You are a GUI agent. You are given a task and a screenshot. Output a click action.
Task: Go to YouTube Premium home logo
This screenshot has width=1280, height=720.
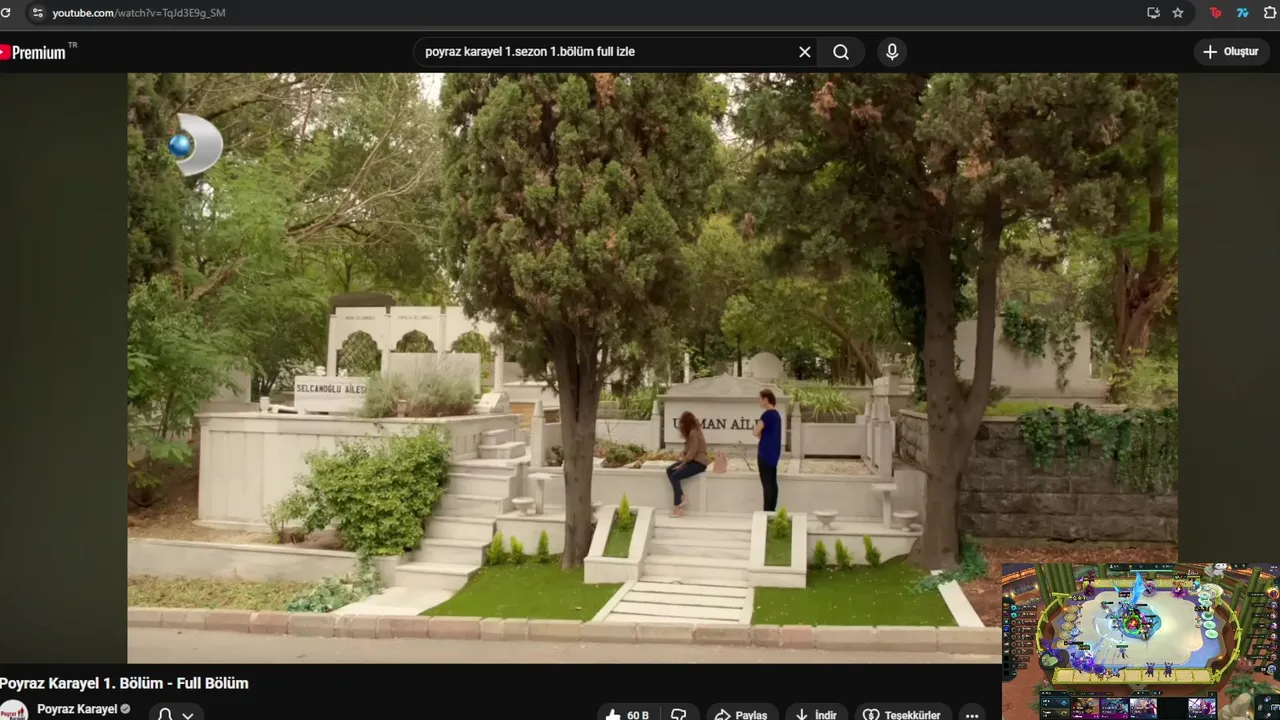click(36, 52)
